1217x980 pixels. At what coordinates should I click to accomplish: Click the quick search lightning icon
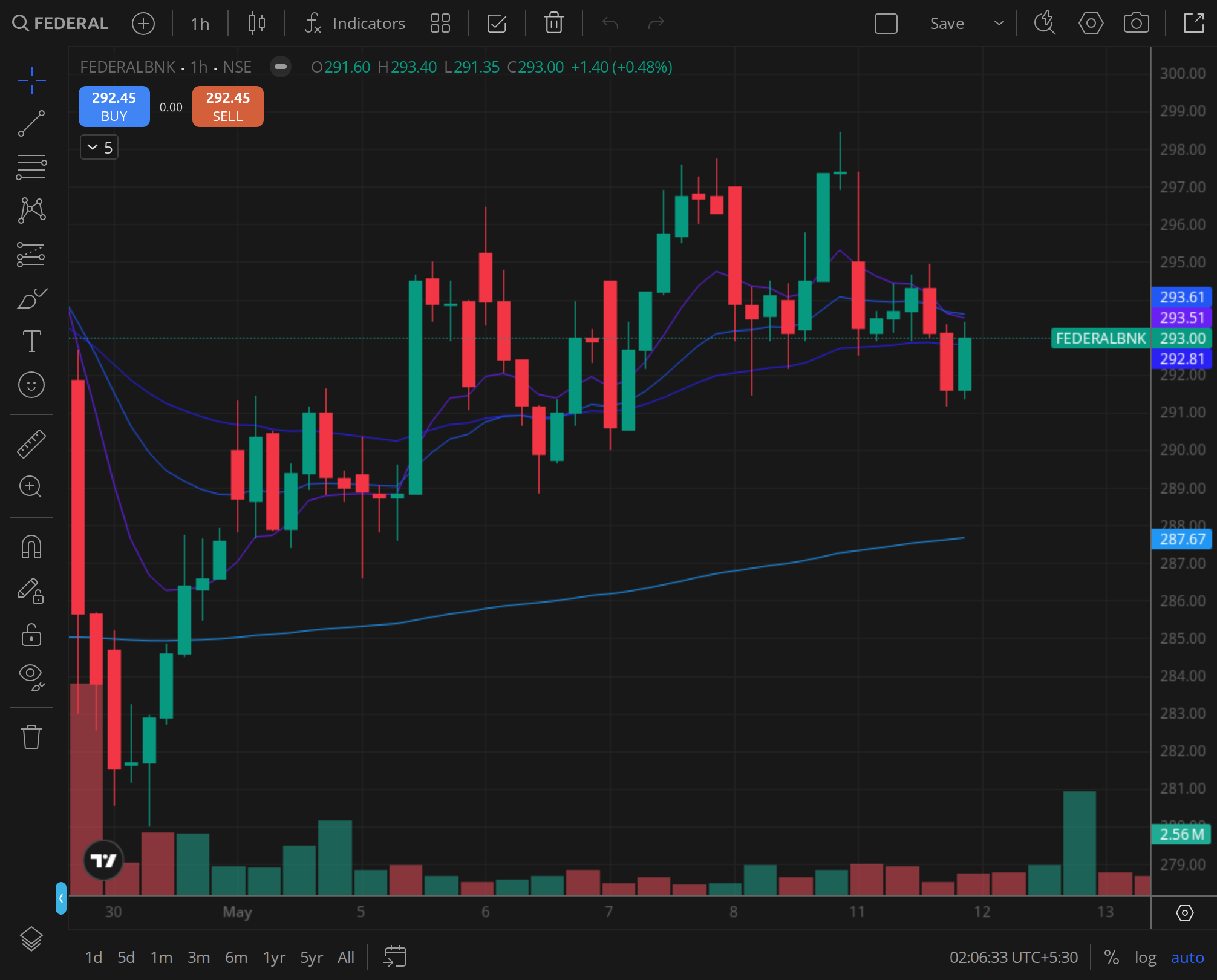(1045, 24)
